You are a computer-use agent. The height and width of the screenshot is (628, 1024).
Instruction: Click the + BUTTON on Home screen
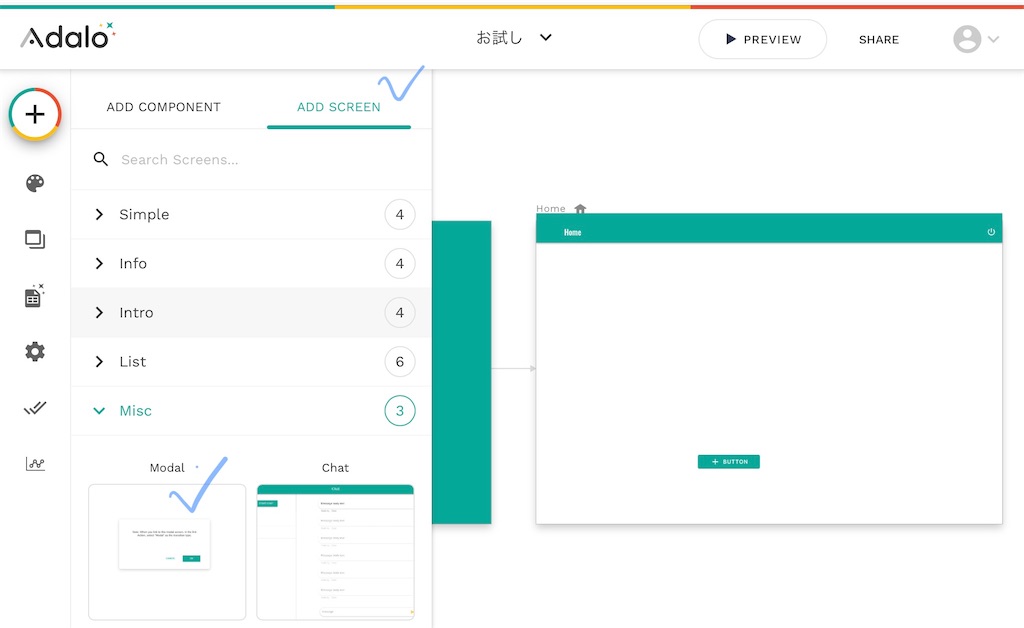pos(728,462)
